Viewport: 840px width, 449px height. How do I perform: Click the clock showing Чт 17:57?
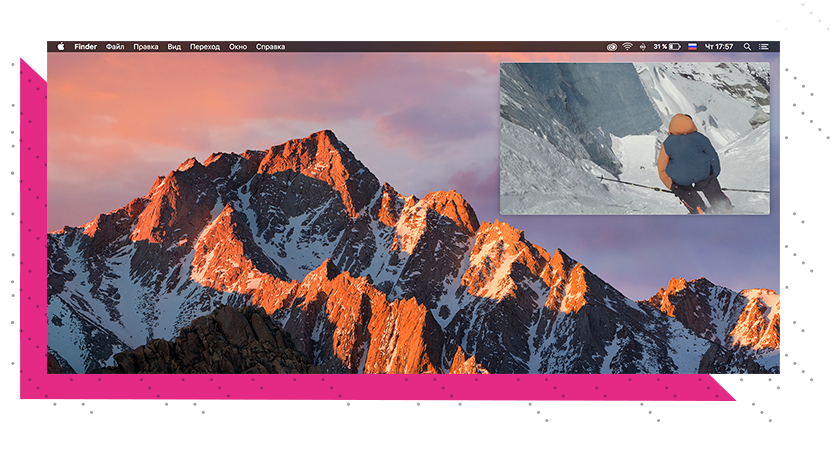click(719, 47)
